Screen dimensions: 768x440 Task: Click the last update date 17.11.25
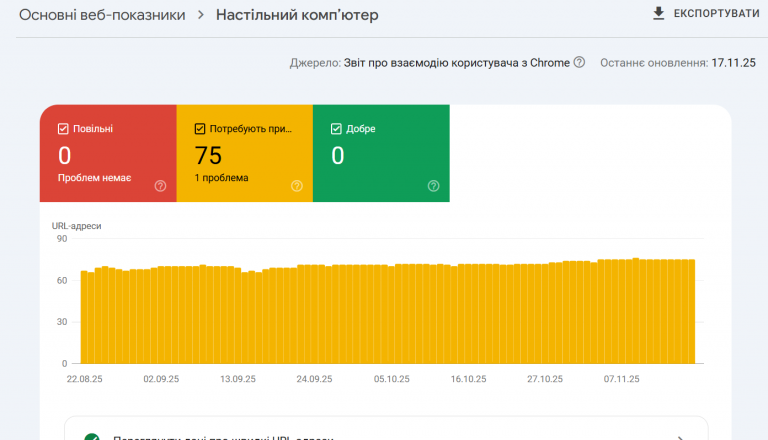click(x=733, y=63)
